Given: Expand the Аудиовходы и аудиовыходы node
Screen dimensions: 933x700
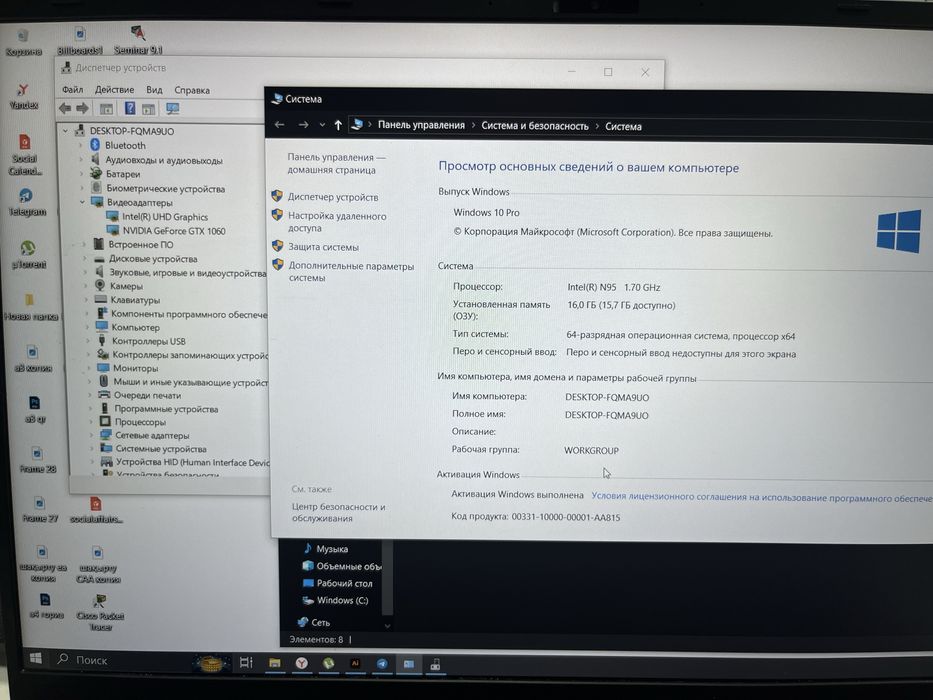Looking at the screenshot, I should pyautogui.click(x=82, y=160).
